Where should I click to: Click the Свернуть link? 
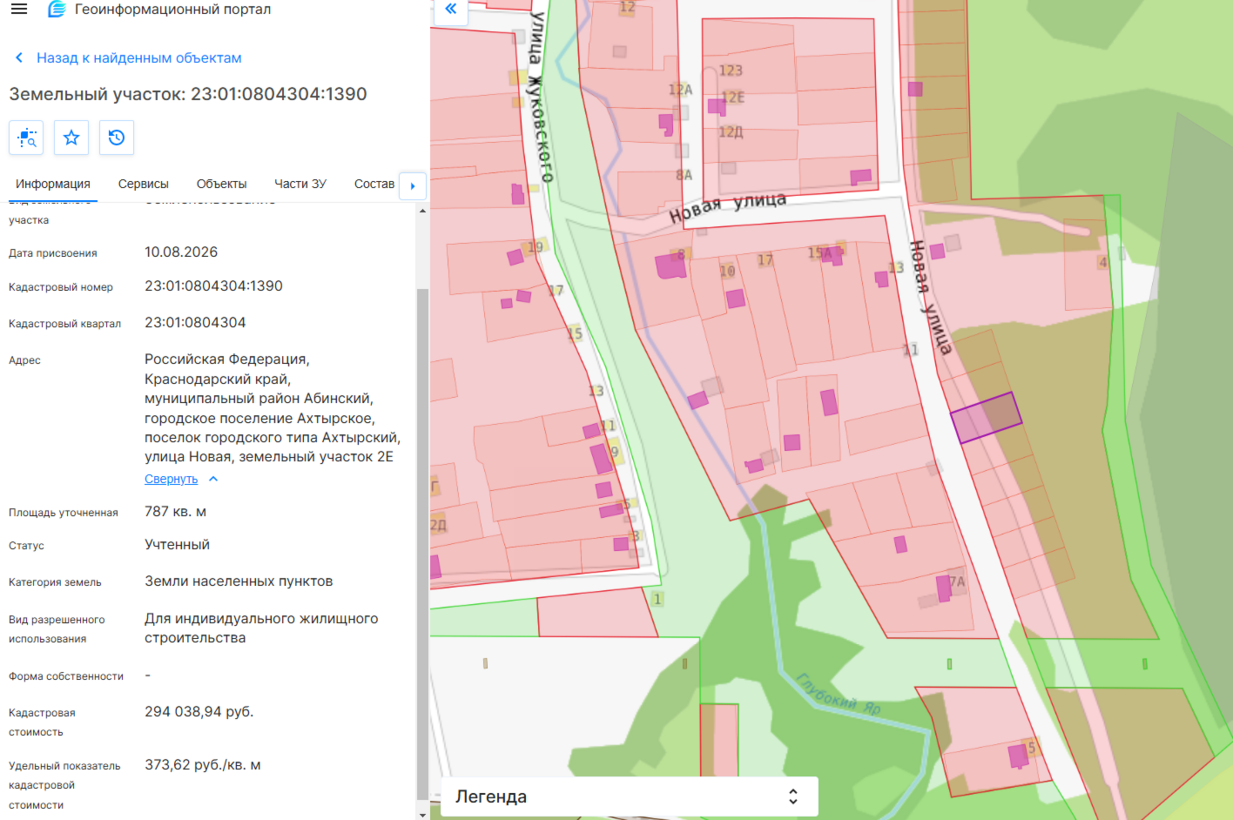tap(171, 479)
